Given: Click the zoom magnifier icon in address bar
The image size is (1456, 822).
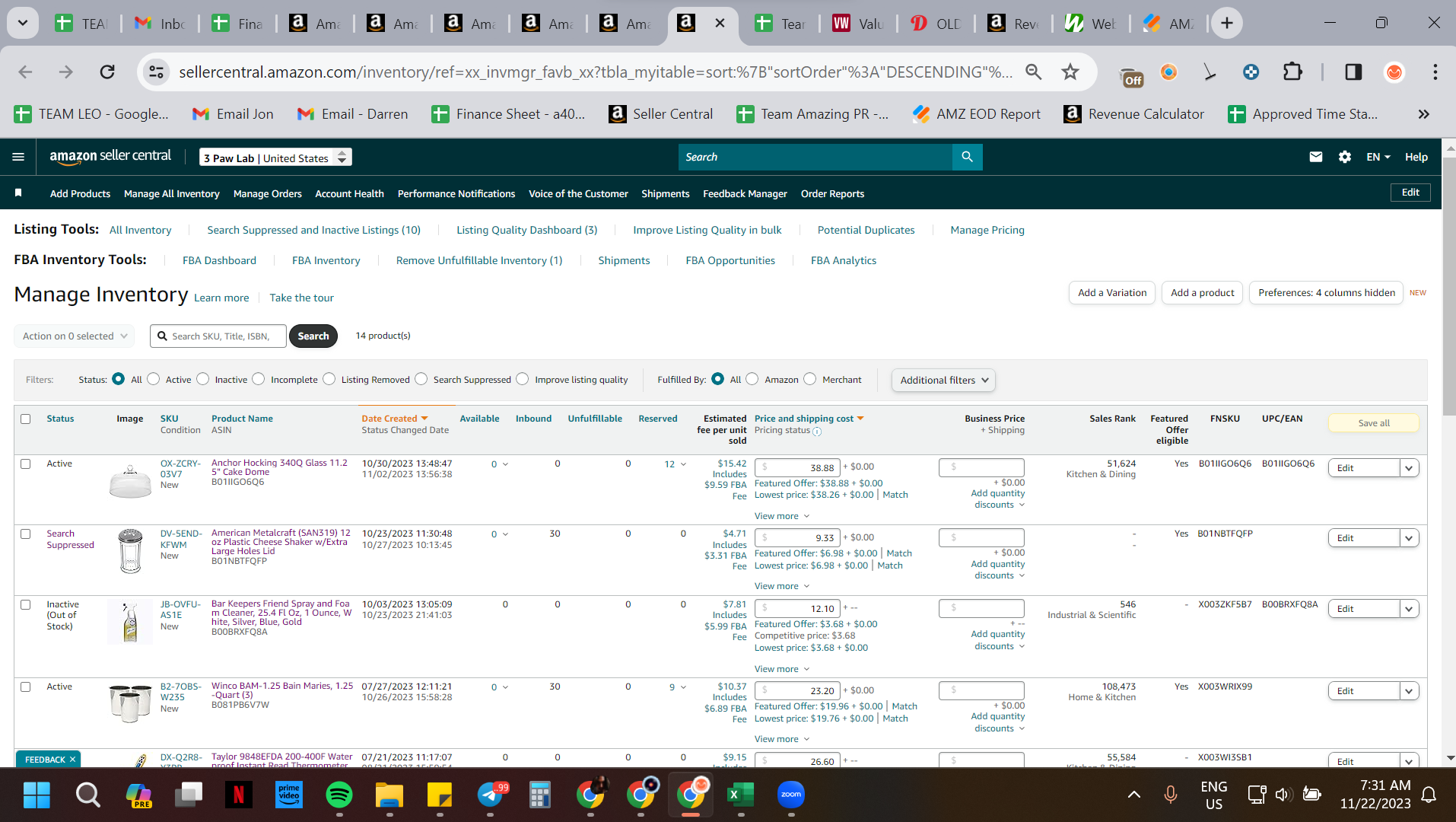Looking at the screenshot, I should click(x=1033, y=72).
